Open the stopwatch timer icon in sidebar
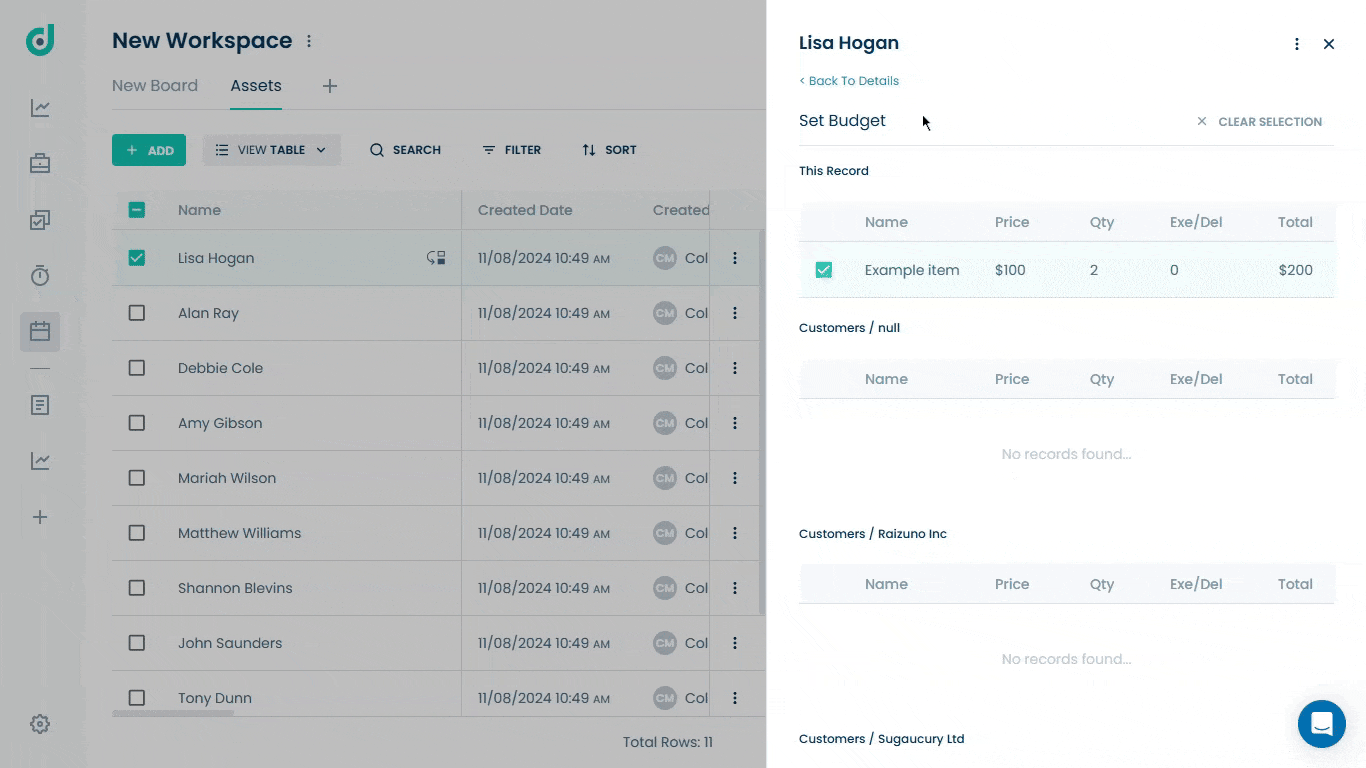The image size is (1366, 768). coord(40,275)
